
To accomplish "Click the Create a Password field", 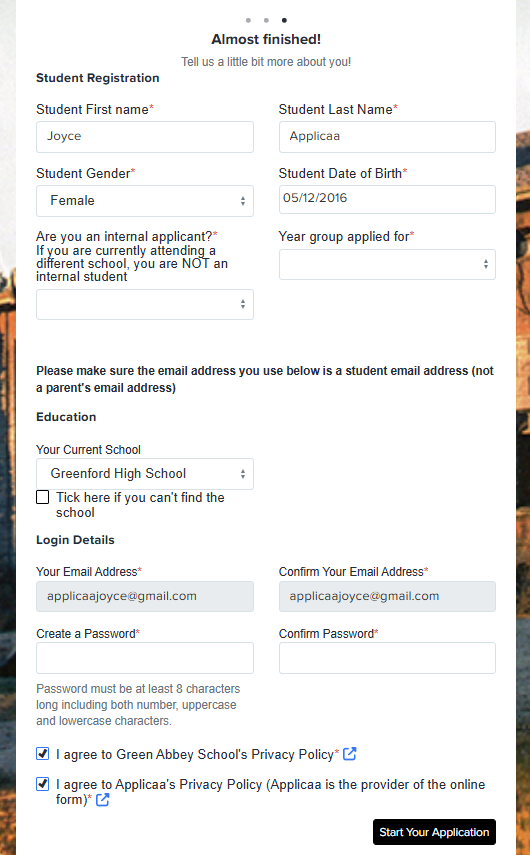I will (x=145, y=658).
